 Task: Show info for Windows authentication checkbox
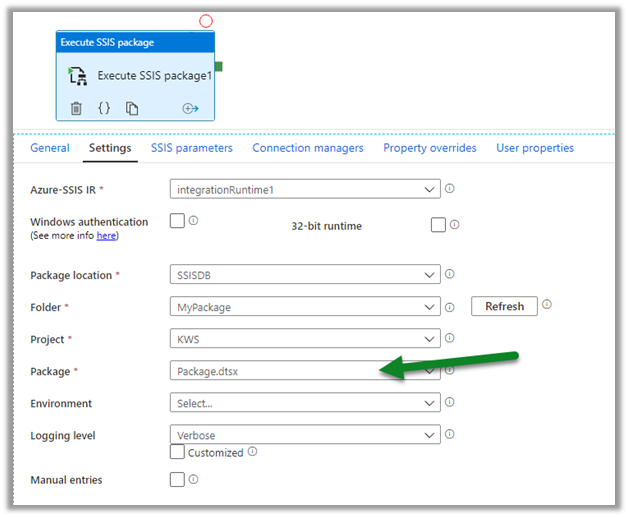click(x=193, y=220)
